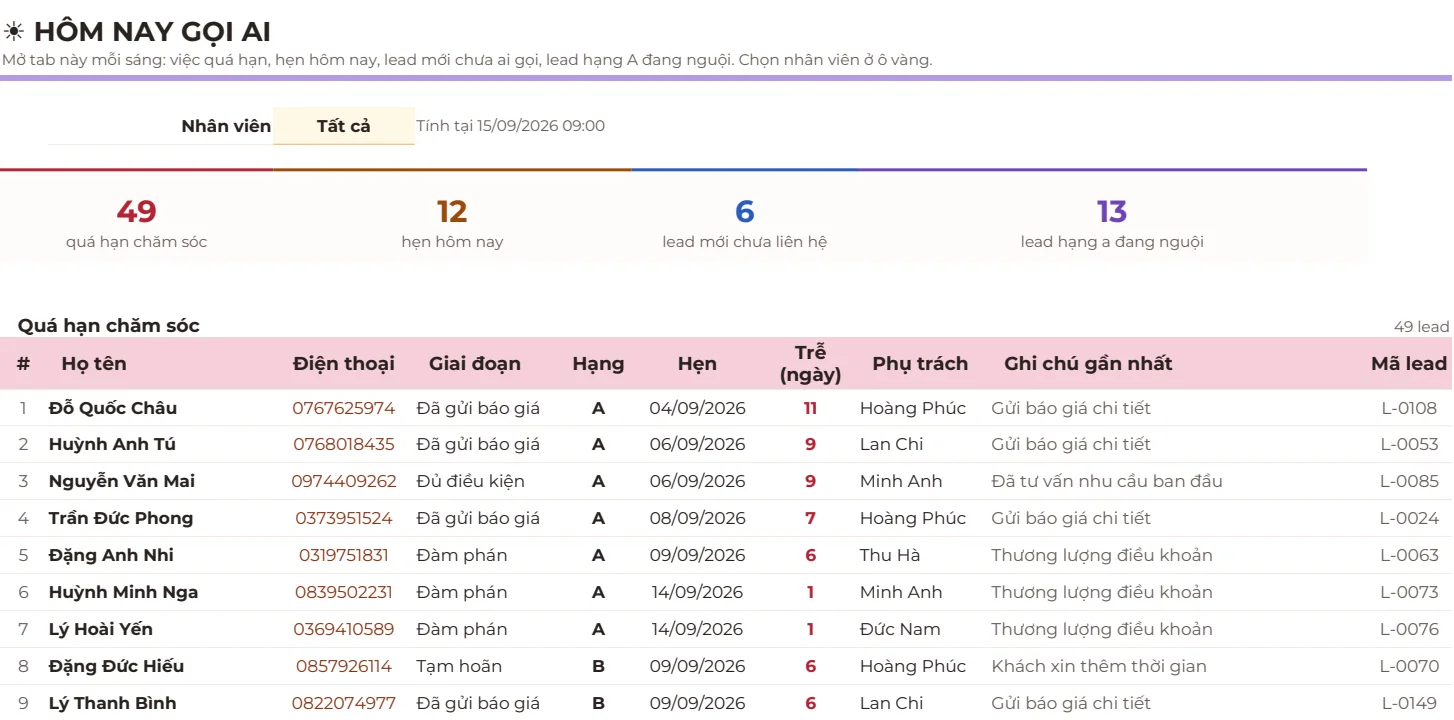The height and width of the screenshot is (720, 1454).
Task: Click the 'Họ tên' column header
Action: click(94, 364)
